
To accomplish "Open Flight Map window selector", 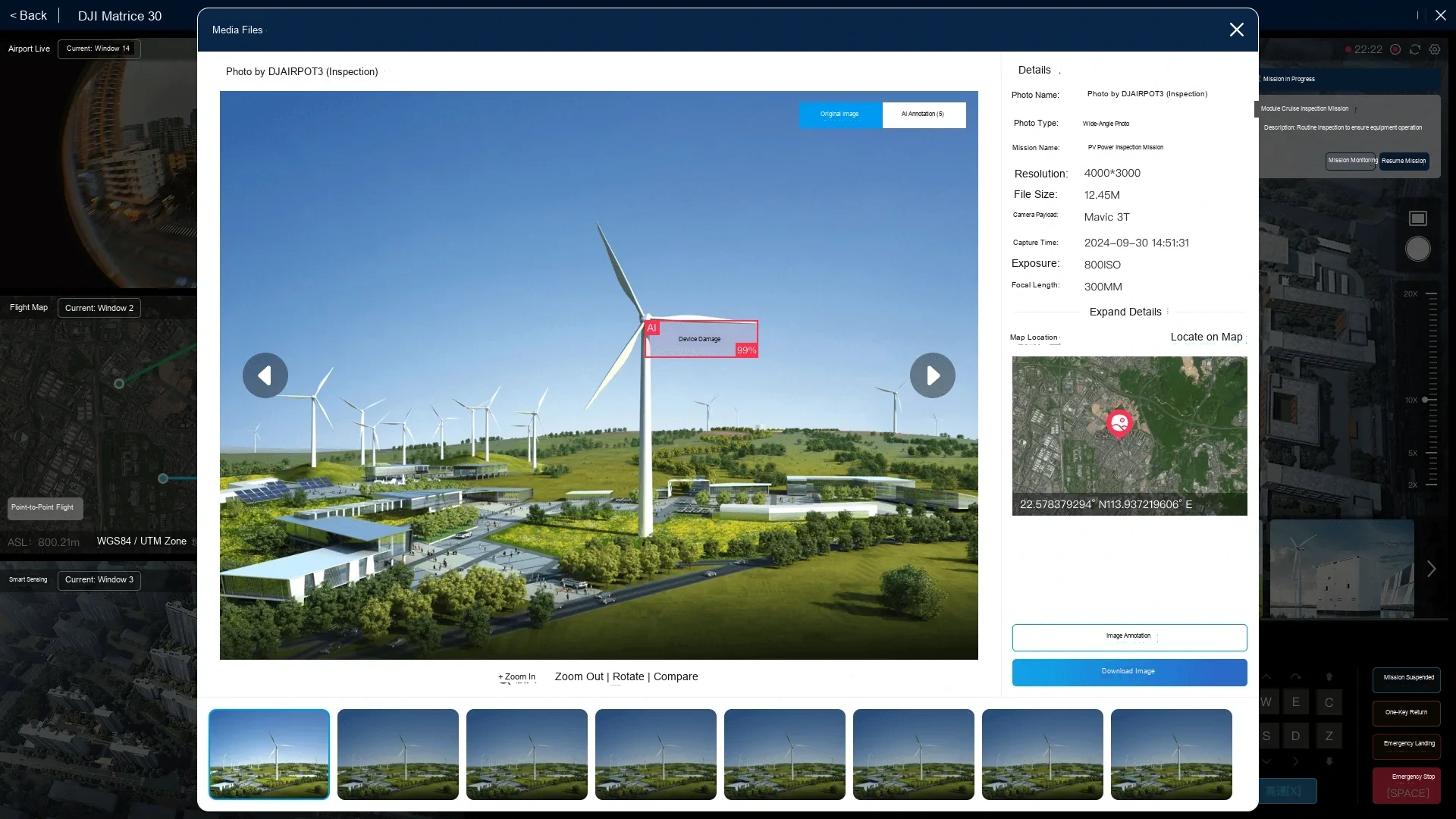I will click(x=99, y=308).
